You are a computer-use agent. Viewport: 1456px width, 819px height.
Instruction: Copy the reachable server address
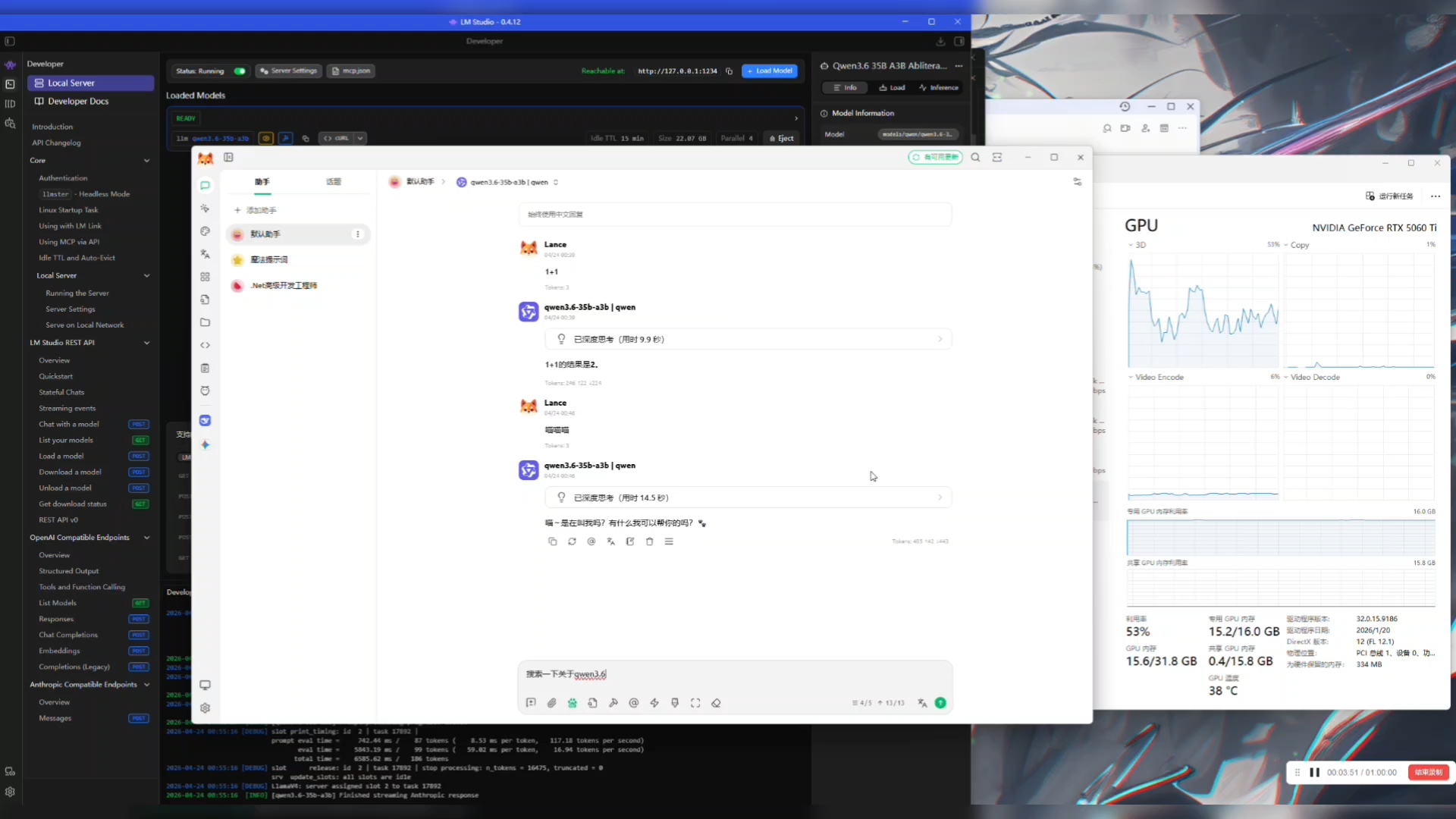coord(729,71)
